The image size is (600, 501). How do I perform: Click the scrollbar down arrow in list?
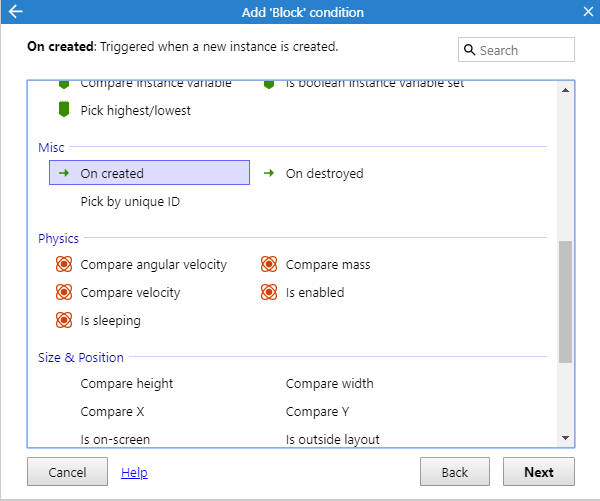(566, 438)
